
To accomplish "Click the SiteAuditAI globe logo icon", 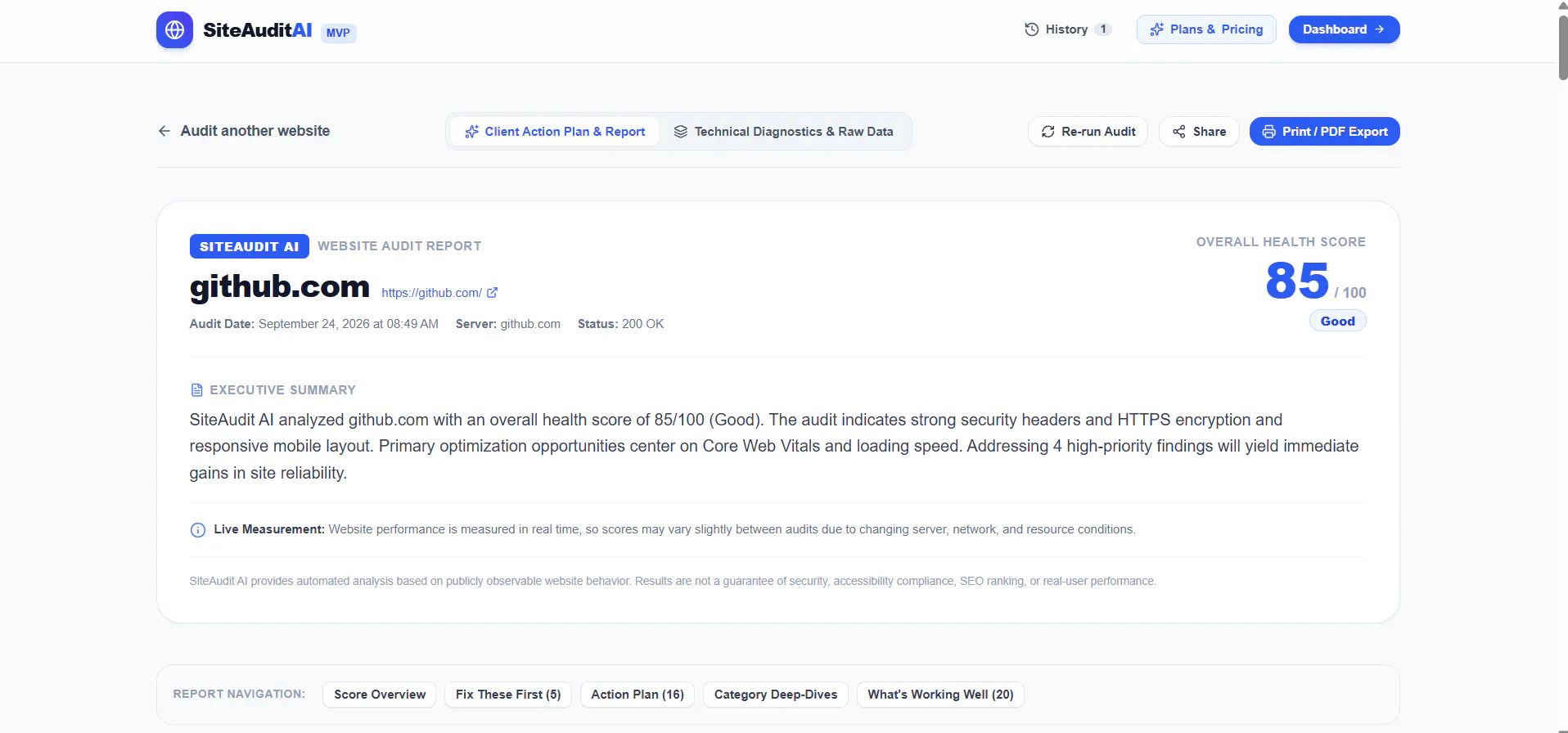I will pyautogui.click(x=174, y=30).
